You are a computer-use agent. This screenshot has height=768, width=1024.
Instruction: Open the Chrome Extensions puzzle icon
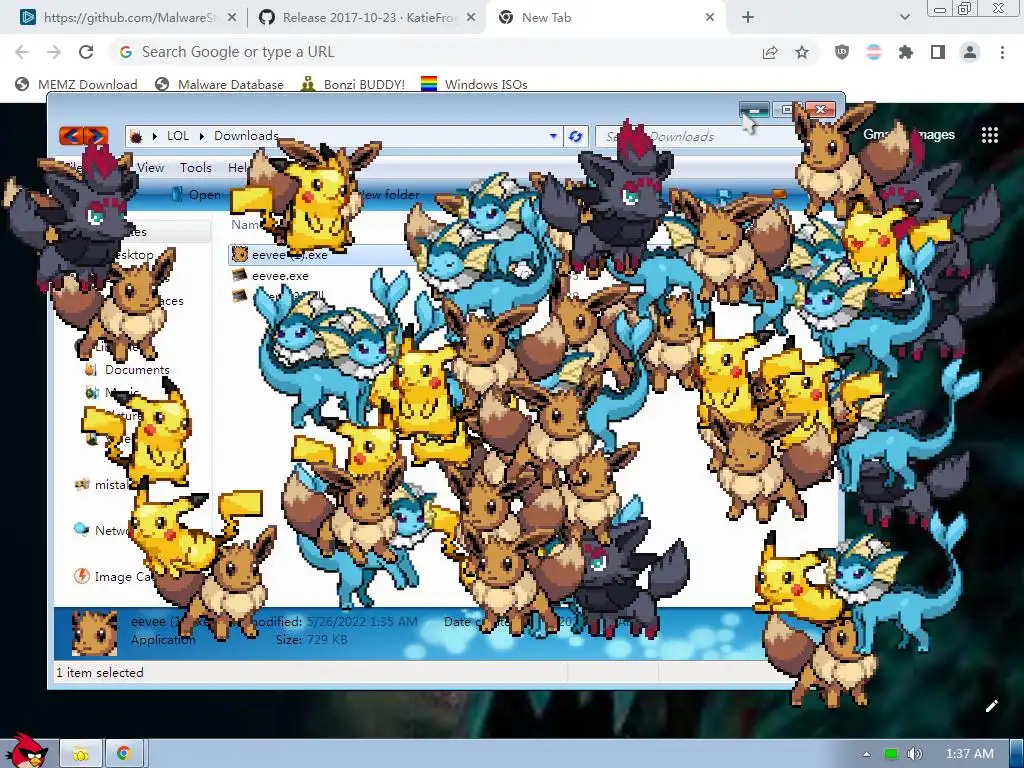coord(906,52)
